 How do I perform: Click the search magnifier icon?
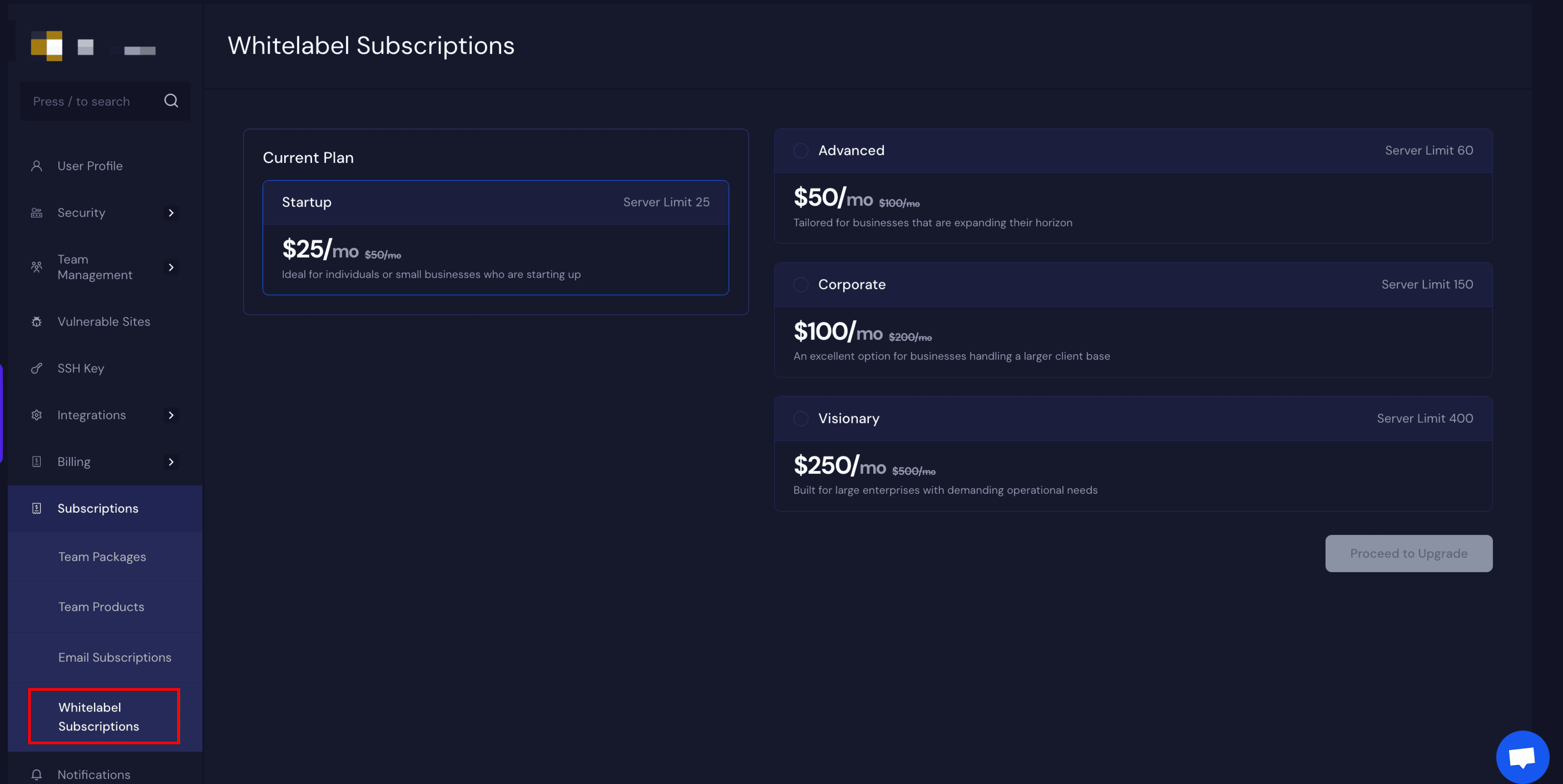[x=171, y=101]
